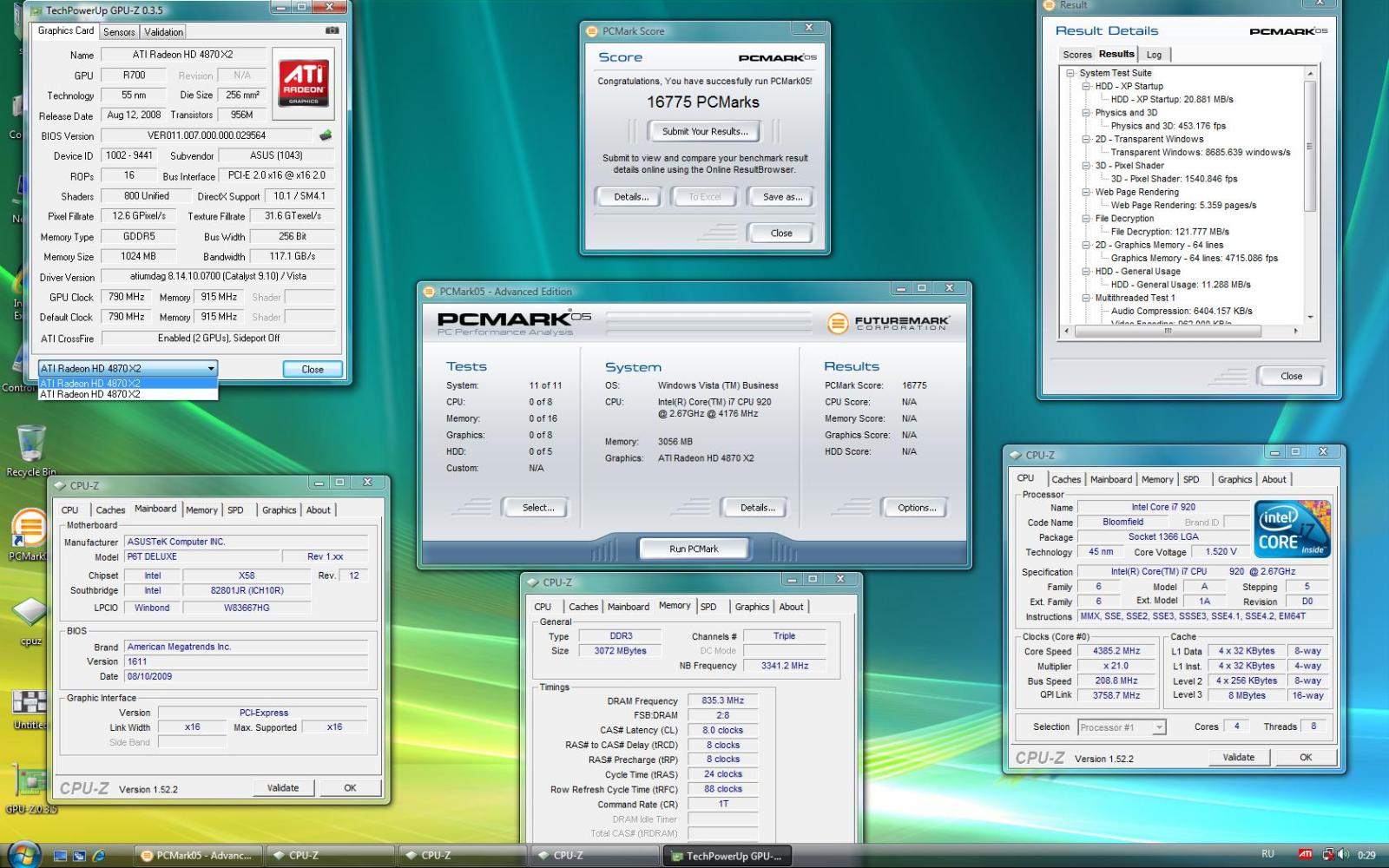Click the ATI Catalyst tray icon

tap(1305, 855)
